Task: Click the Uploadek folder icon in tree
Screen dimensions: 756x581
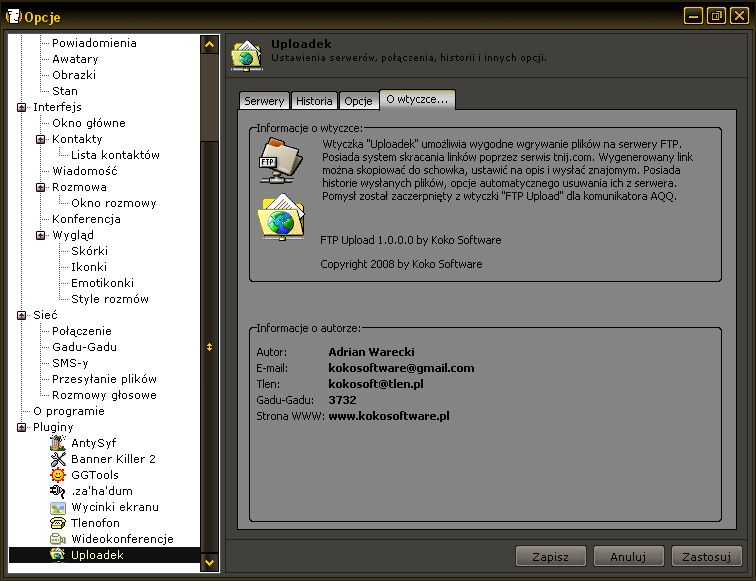Action: (58, 555)
